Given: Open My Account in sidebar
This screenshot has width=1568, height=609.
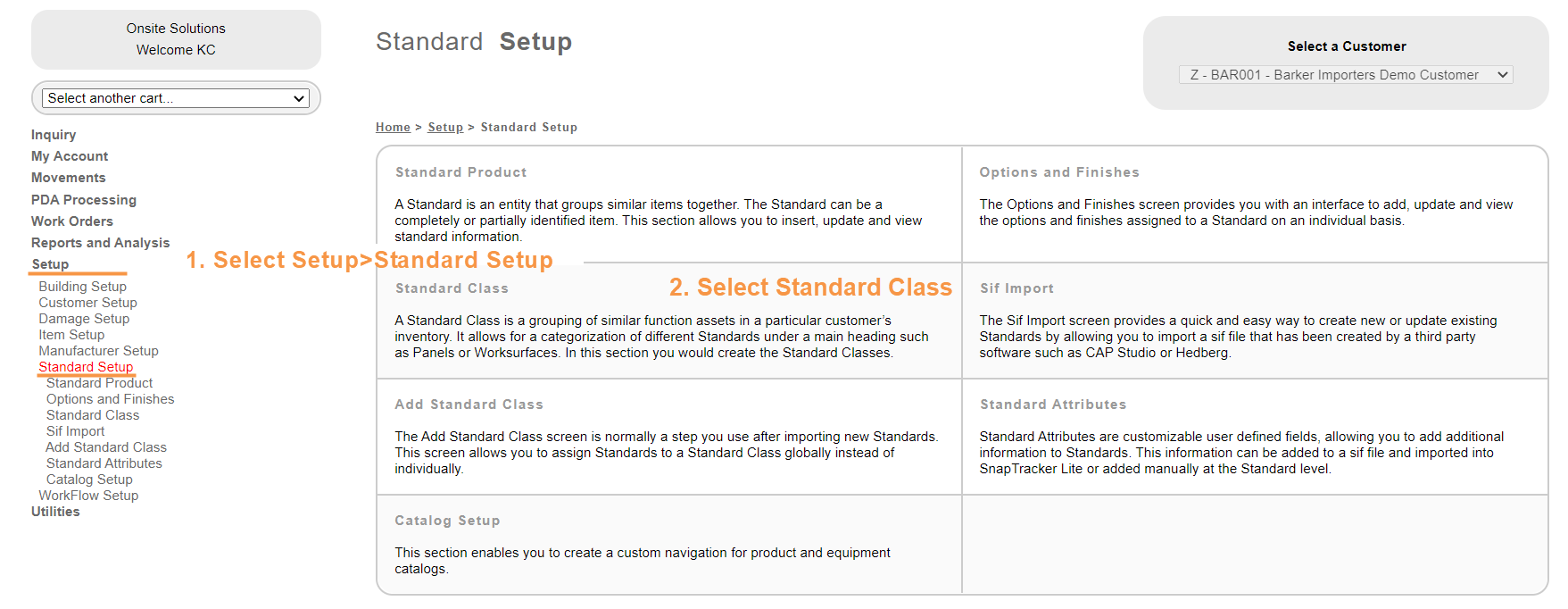Looking at the screenshot, I should coord(70,156).
